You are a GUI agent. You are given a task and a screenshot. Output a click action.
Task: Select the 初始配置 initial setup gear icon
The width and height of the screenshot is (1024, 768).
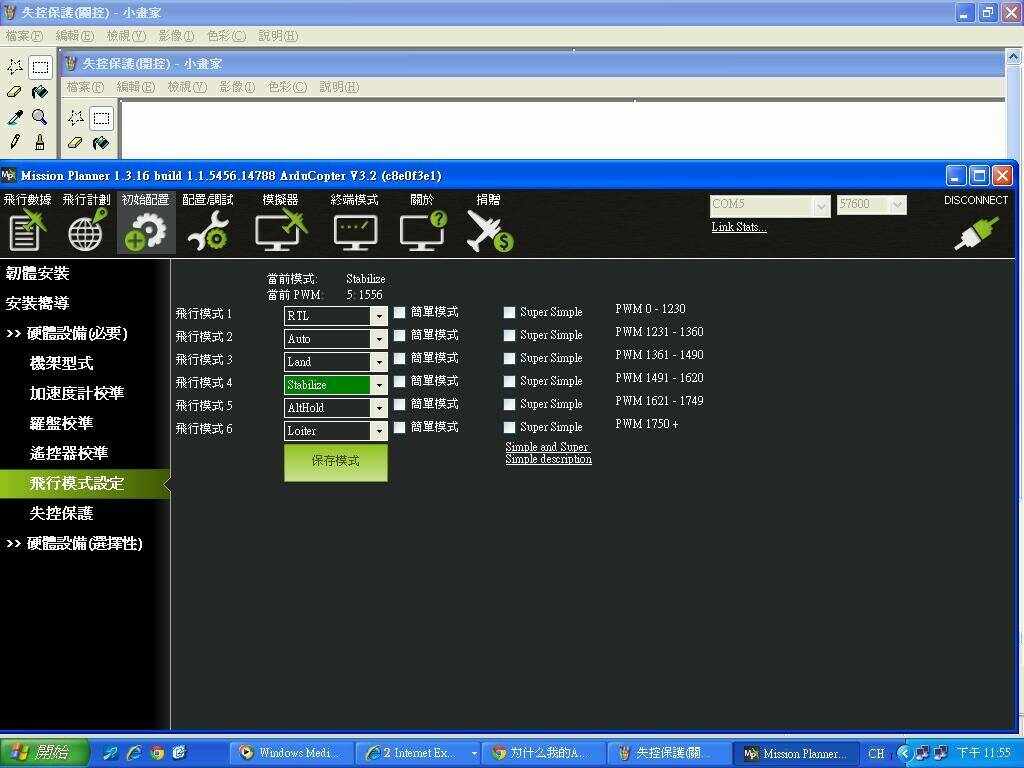(x=146, y=229)
